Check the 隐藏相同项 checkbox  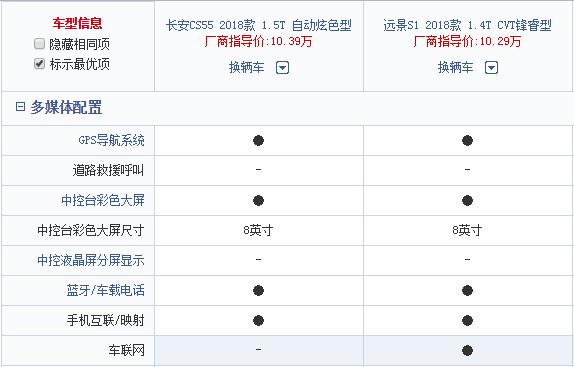39,44
